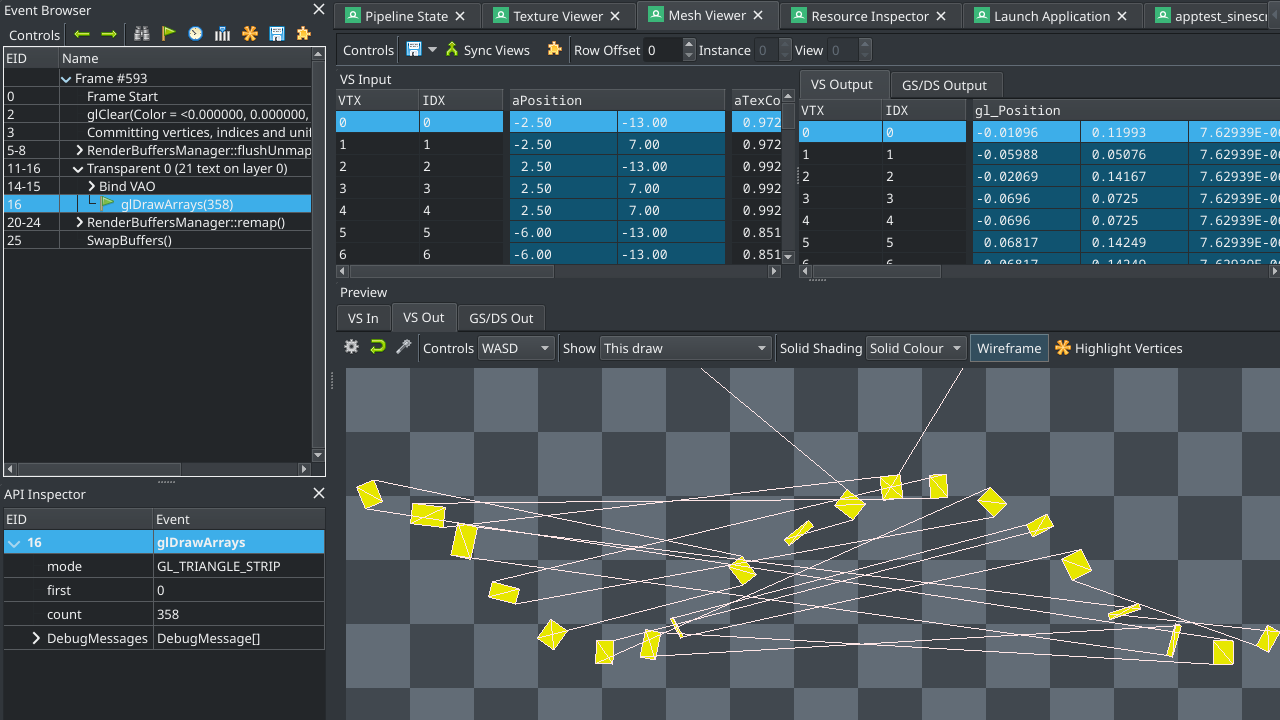Click the gl_Position column header
Viewport: 1280px width, 720px height.
(x=1125, y=110)
